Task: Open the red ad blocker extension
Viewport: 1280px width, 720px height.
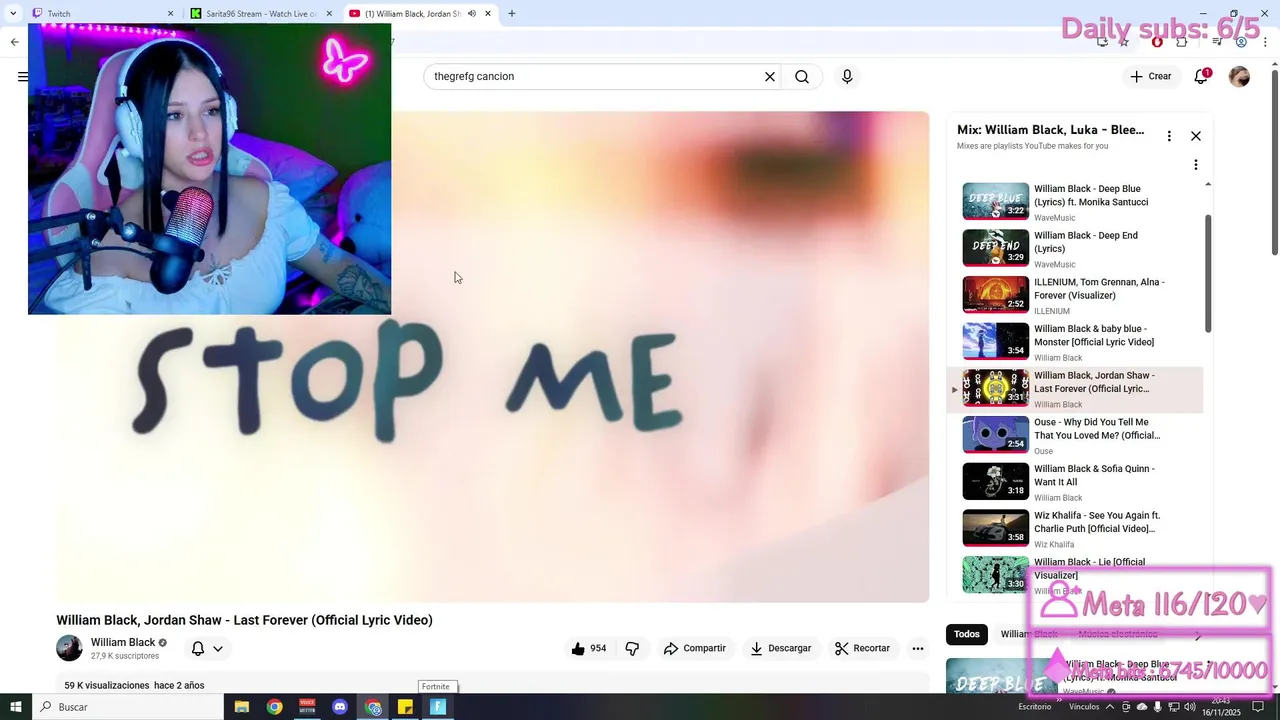Action: 1157,42
